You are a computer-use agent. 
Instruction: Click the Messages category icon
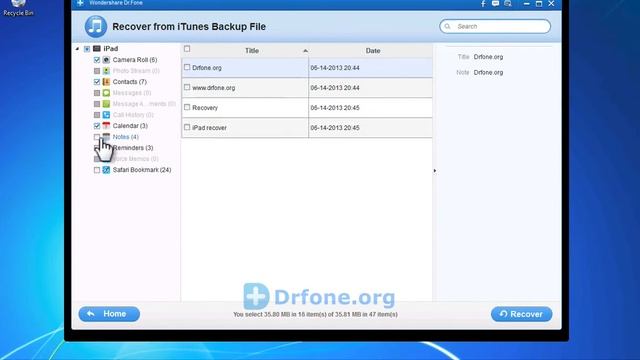106,93
